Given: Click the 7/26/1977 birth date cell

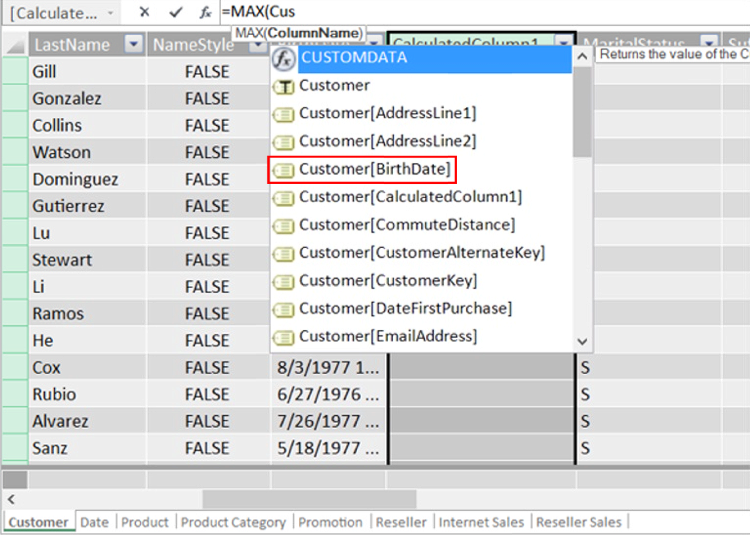Looking at the screenshot, I should (329, 421).
